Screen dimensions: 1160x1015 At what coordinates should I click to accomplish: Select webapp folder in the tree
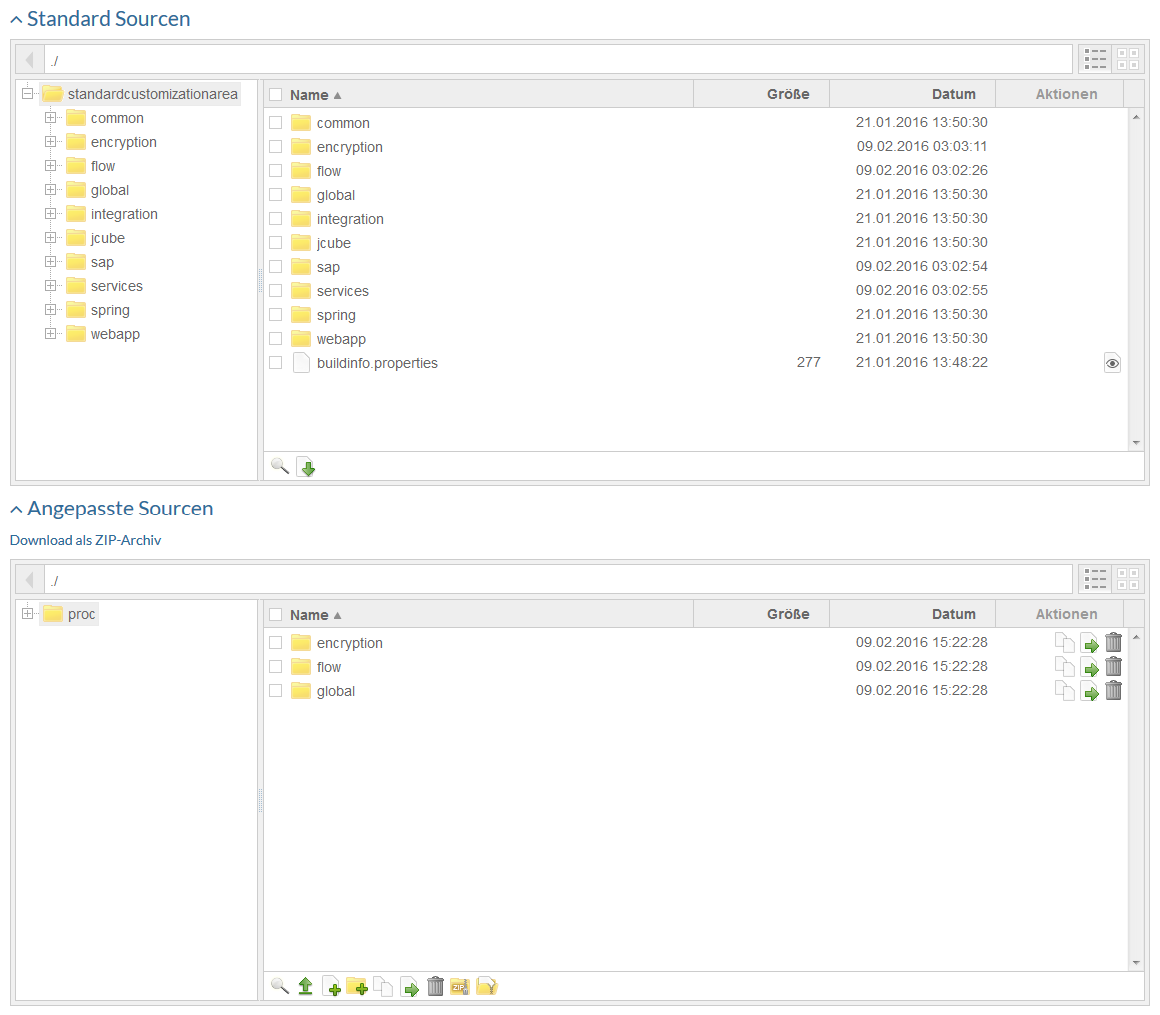(x=115, y=334)
